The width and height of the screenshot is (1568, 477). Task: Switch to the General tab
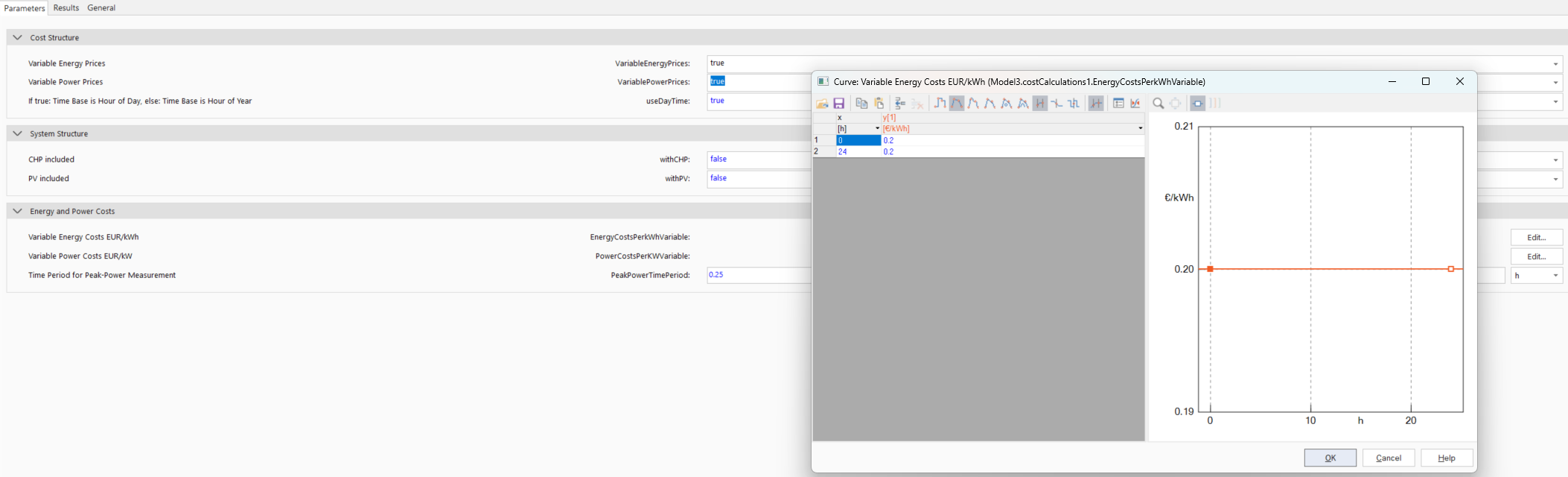101,7
